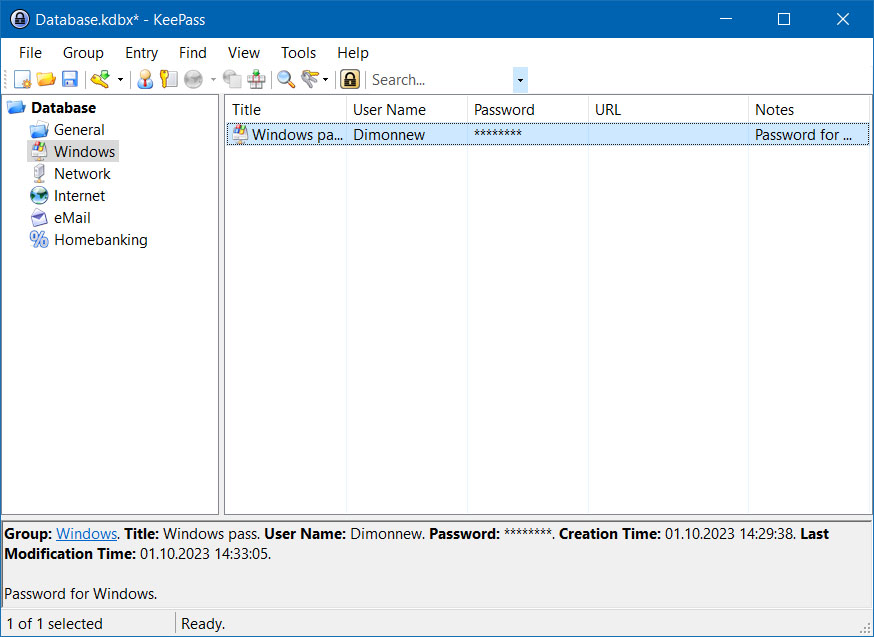The image size is (874, 637).
Task: Open the Find menu
Action: click(x=193, y=53)
